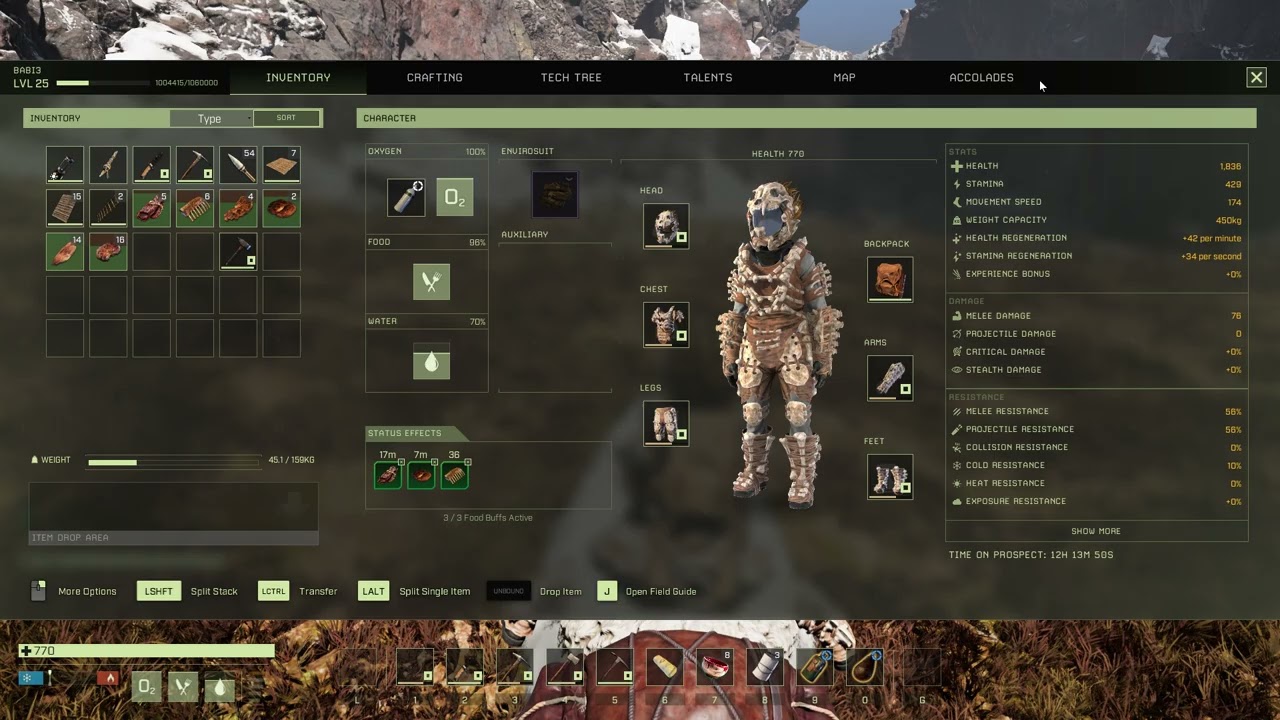The width and height of the screenshot is (1280, 720).
Task: Select the raw meat stack of 5
Action: coord(152,208)
